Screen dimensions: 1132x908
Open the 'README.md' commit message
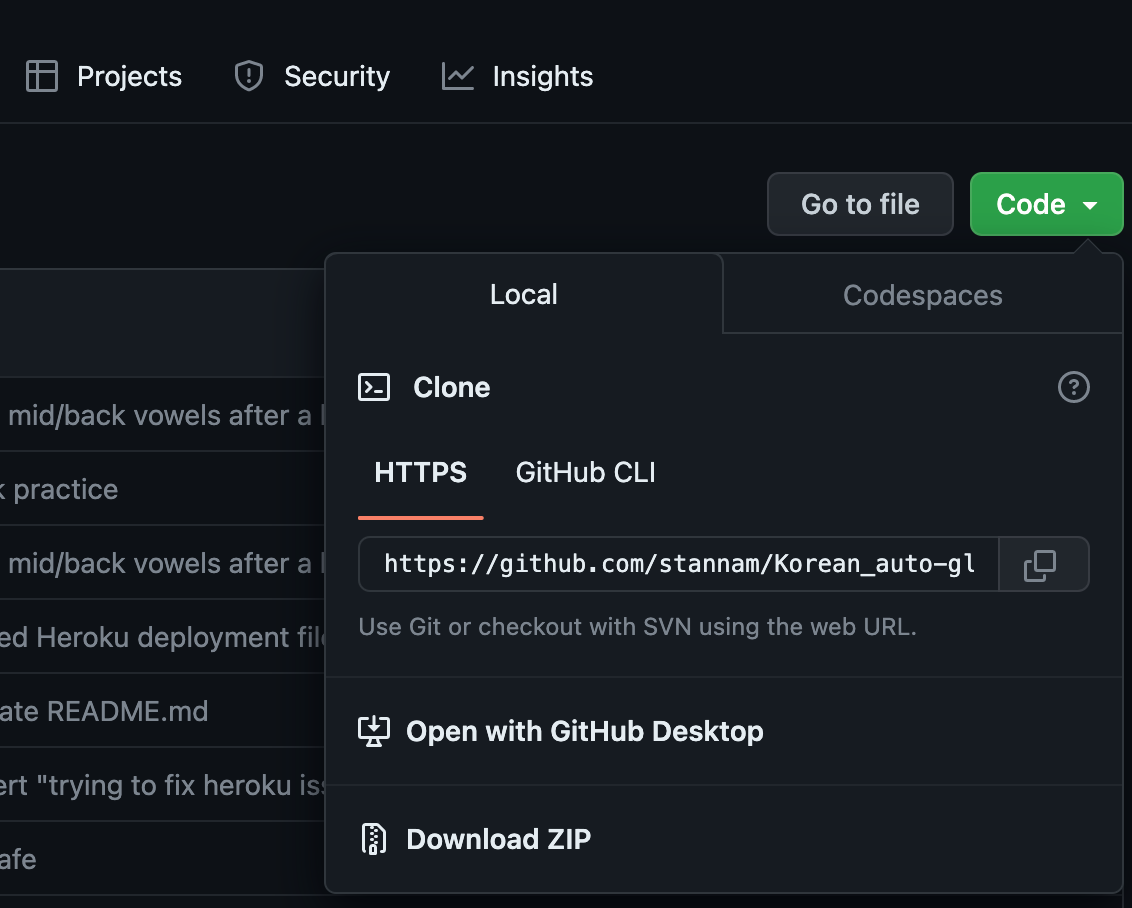[x=104, y=712]
